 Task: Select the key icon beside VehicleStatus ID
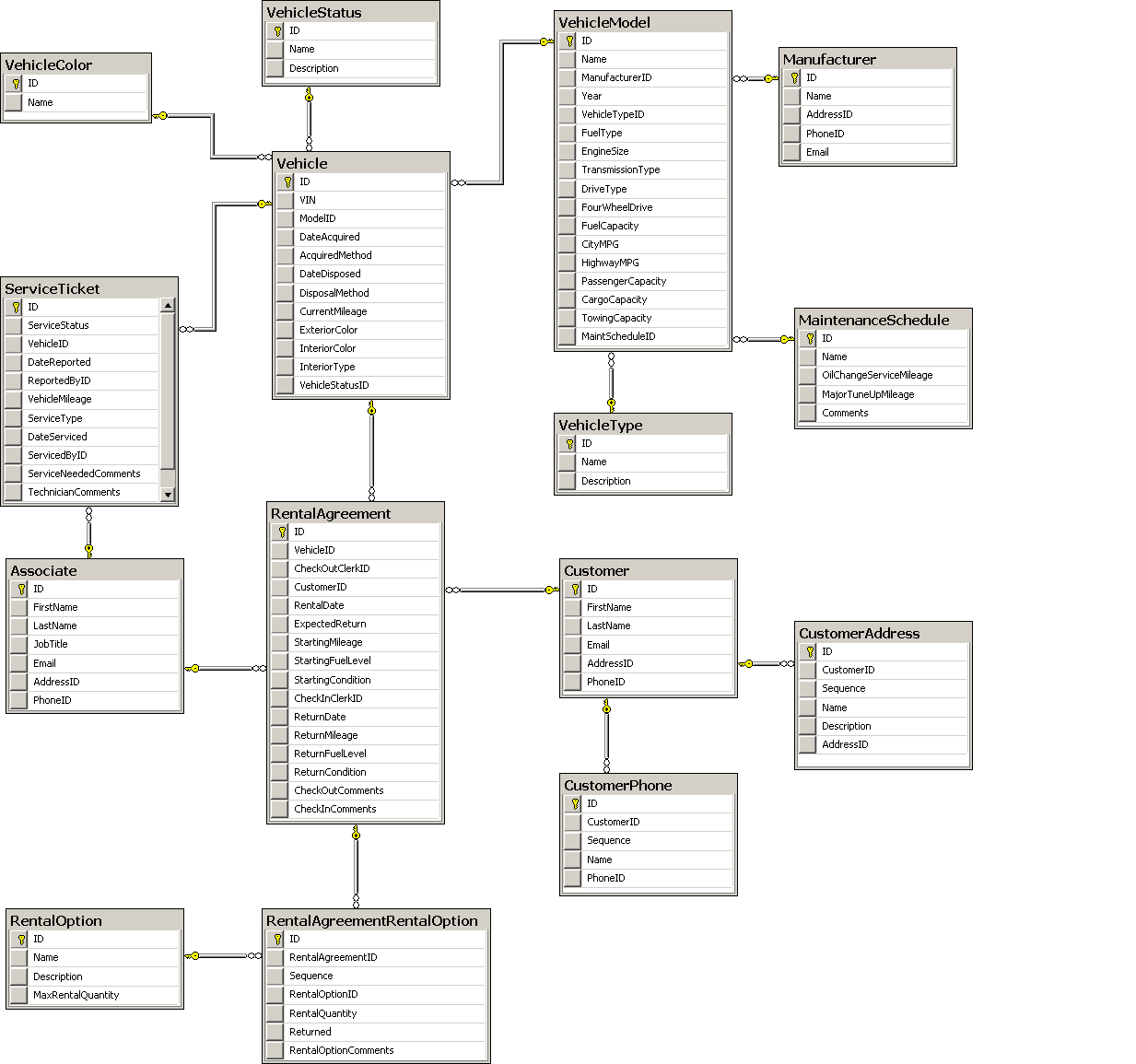pos(275,29)
